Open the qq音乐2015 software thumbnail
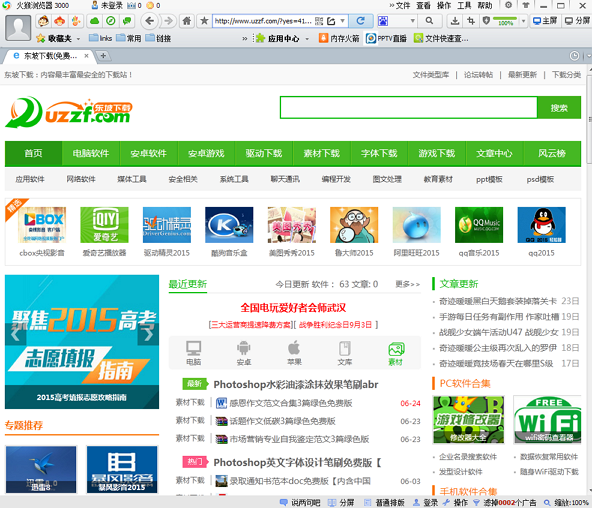 click(x=479, y=225)
